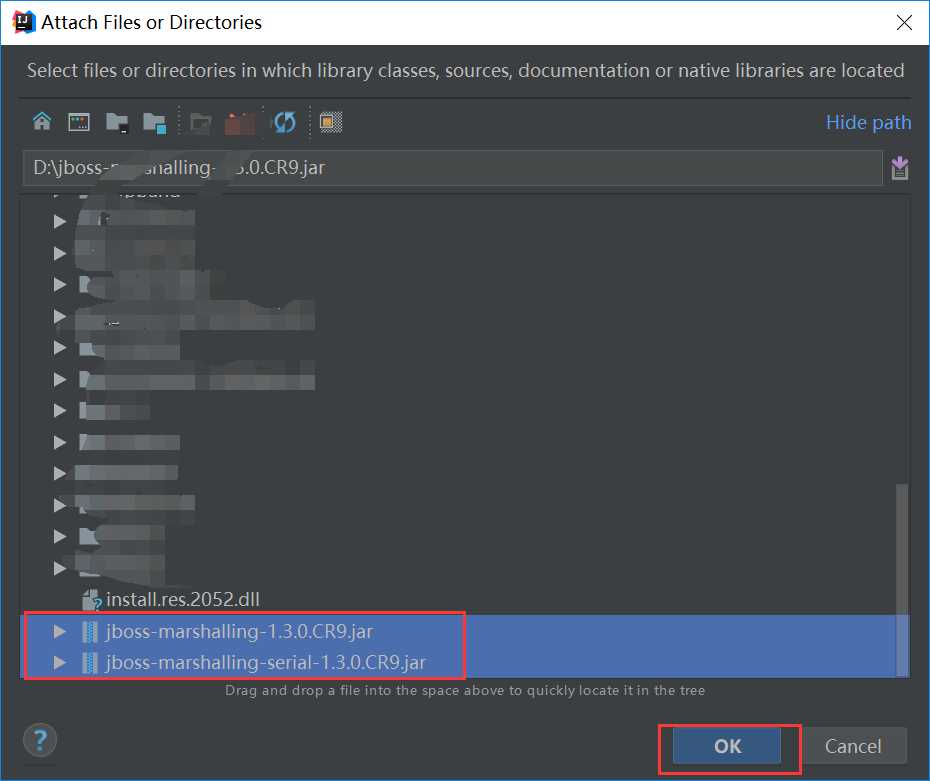Click the IntelliJ IDEA logo in the title bar
The height and width of the screenshot is (781, 930).
coord(24,22)
